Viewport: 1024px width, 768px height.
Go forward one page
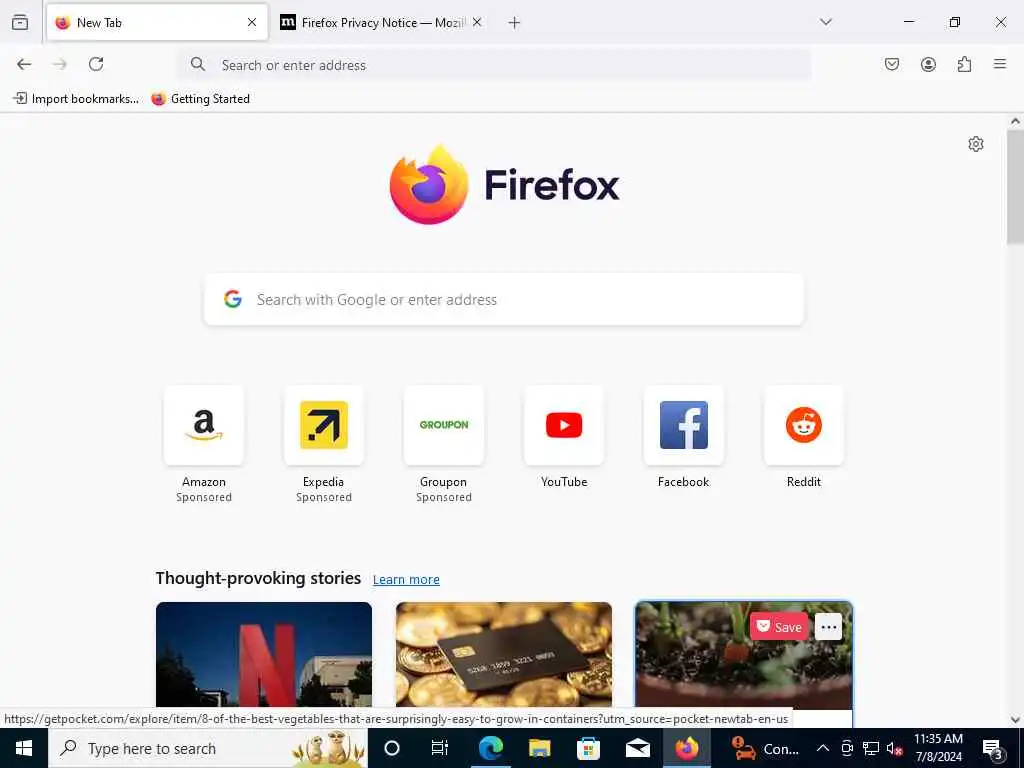60,64
